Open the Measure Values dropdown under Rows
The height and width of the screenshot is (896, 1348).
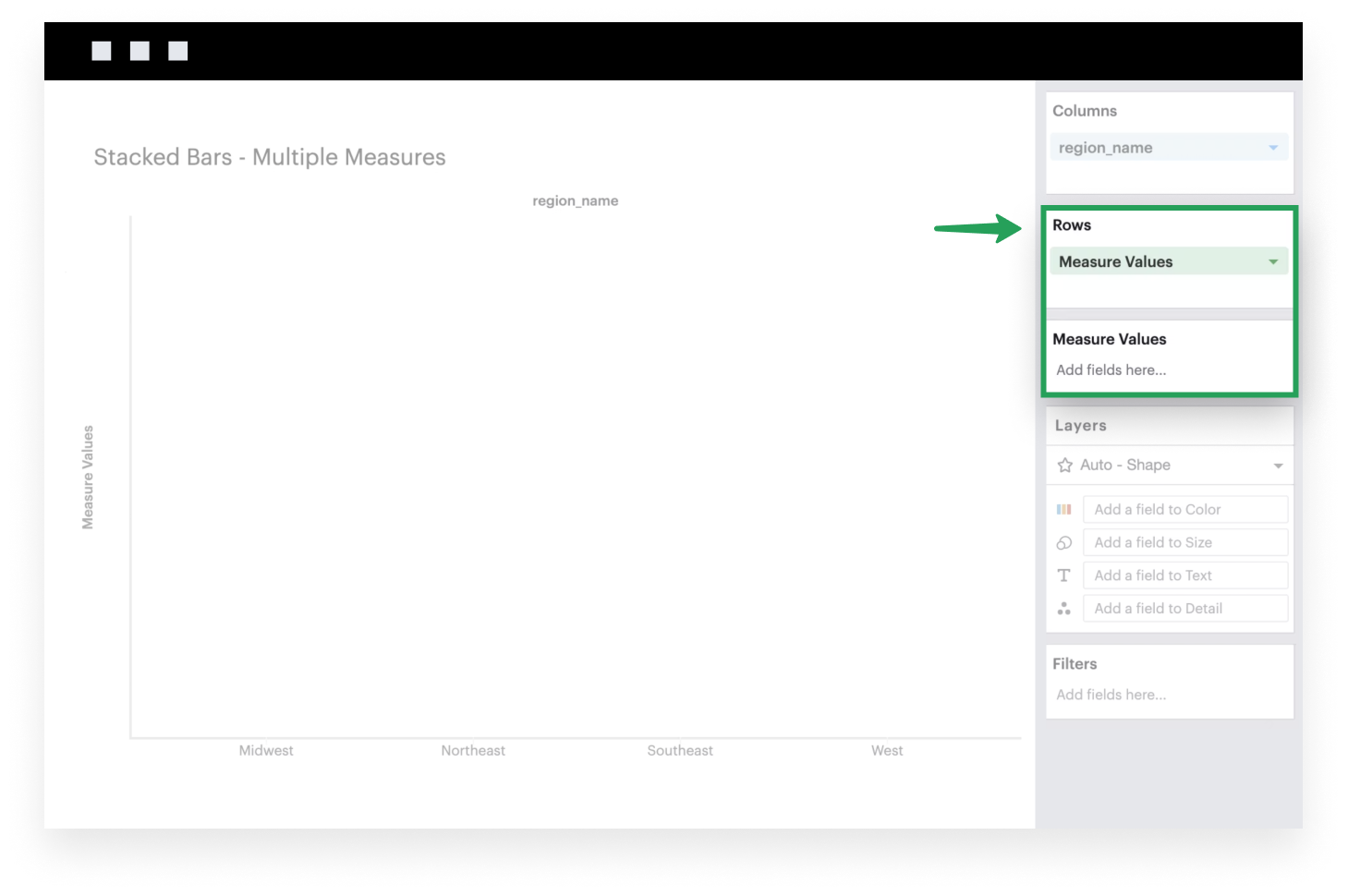[1273, 261]
